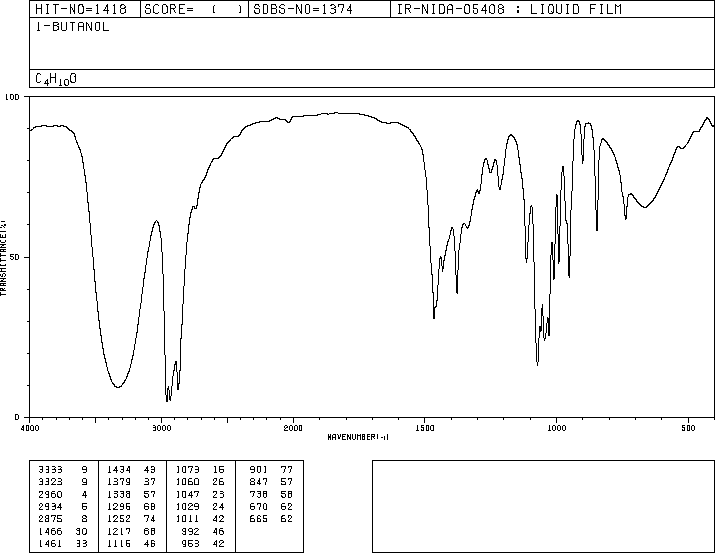Click the C4H10O molecular formula
The height and width of the screenshot is (553, 715).
point(56,79)
